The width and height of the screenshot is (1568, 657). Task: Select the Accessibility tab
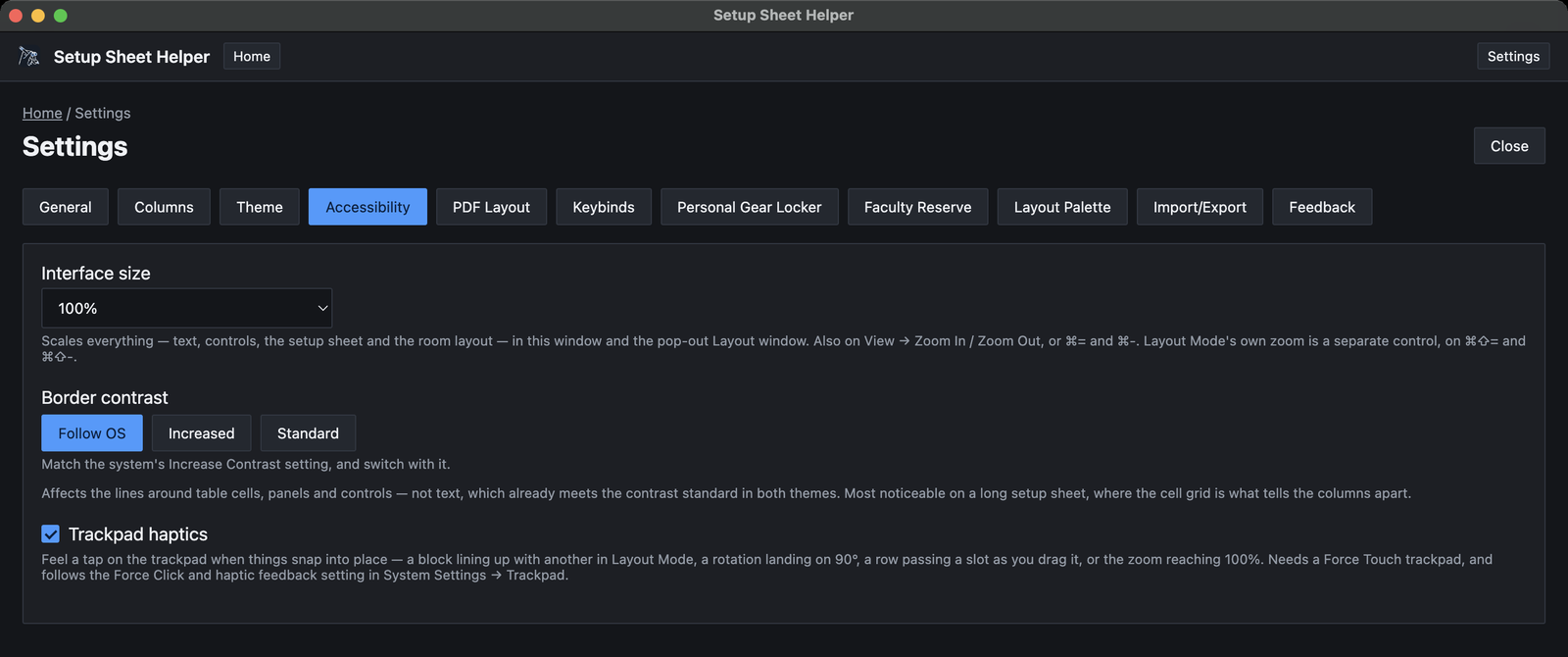[367, 207]
